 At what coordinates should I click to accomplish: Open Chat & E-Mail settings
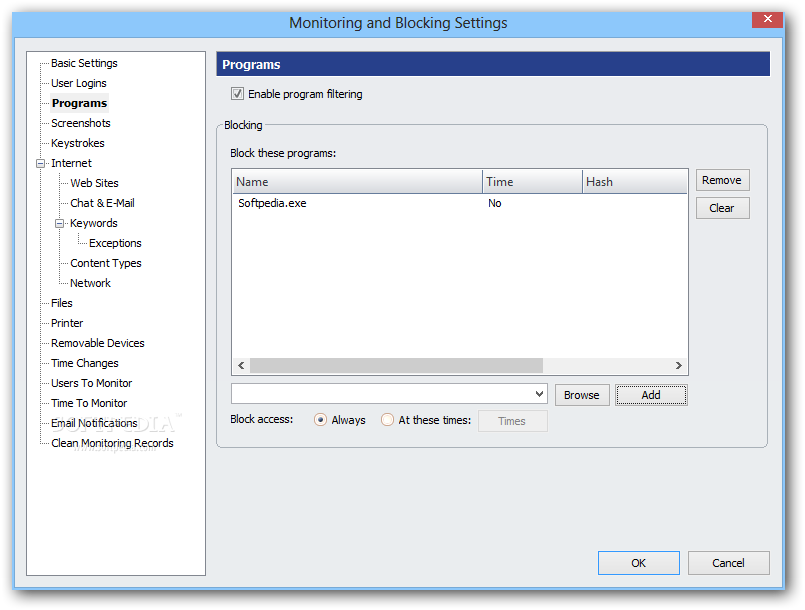(x=102, y=203)
